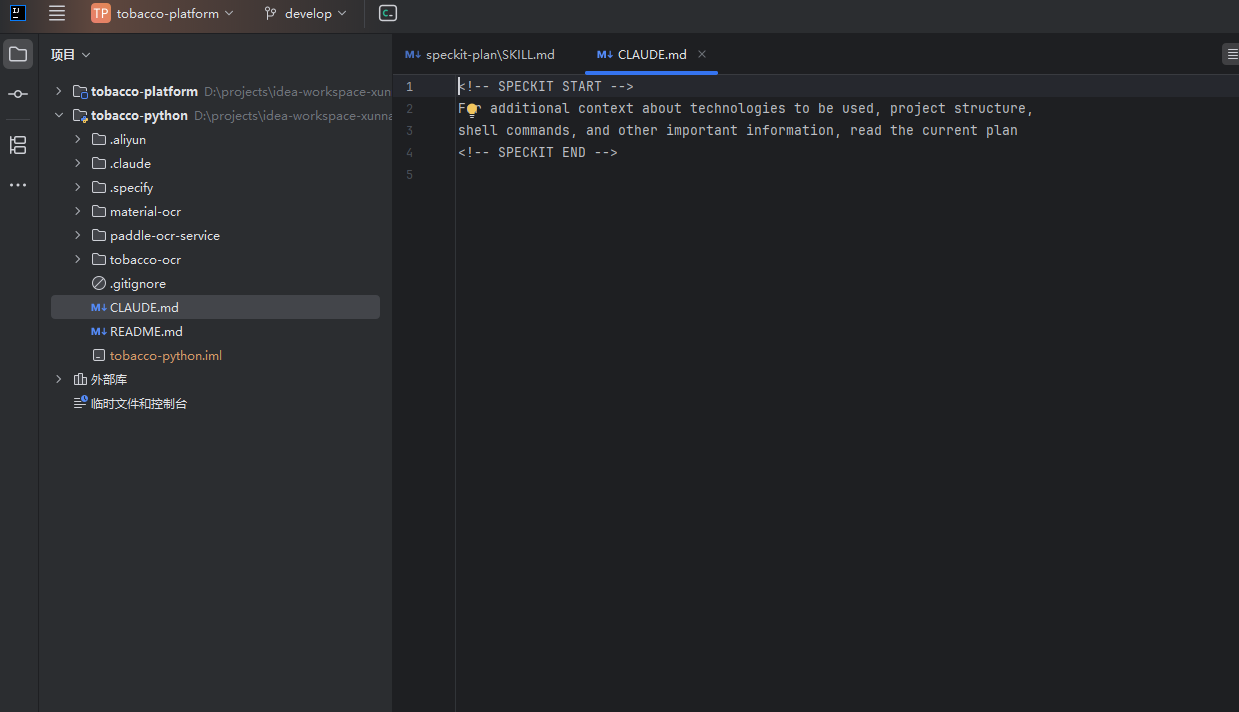The height and width of the screenshot is (712, 1239).
Task: Click the text 'project structure,'
Action: [961, 109]
